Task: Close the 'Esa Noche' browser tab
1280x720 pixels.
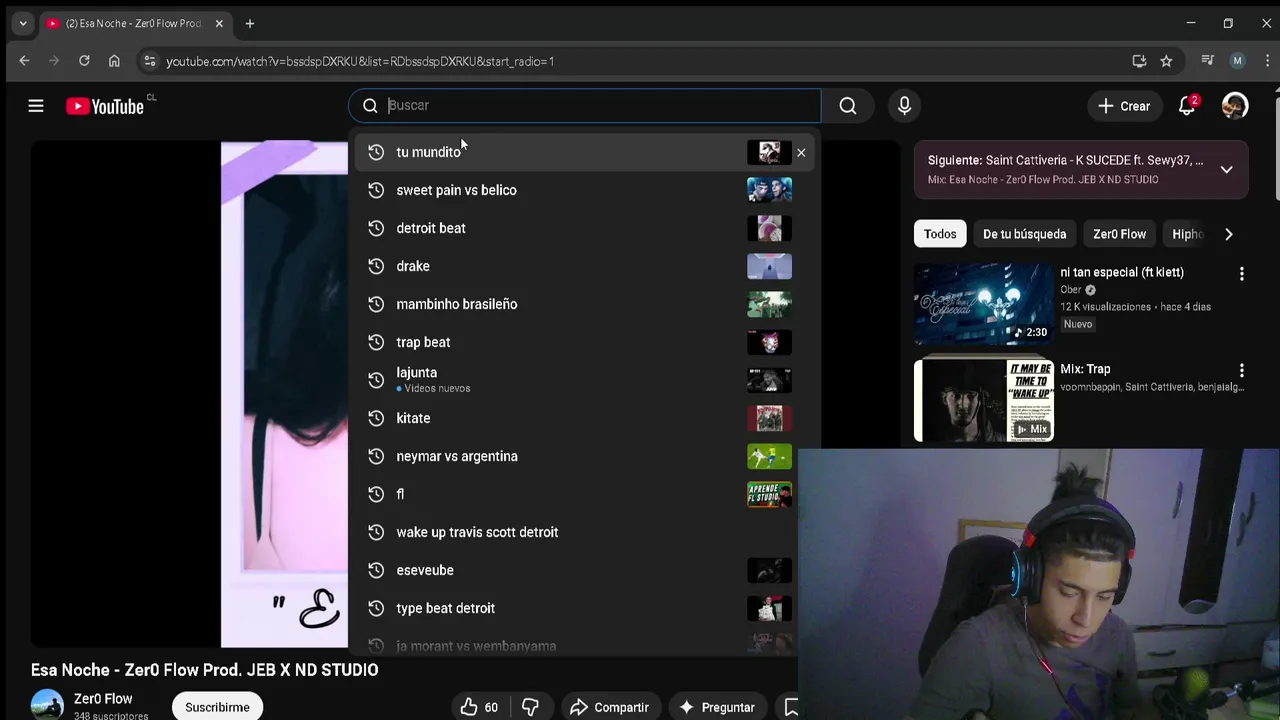Action: coord(219,23)
